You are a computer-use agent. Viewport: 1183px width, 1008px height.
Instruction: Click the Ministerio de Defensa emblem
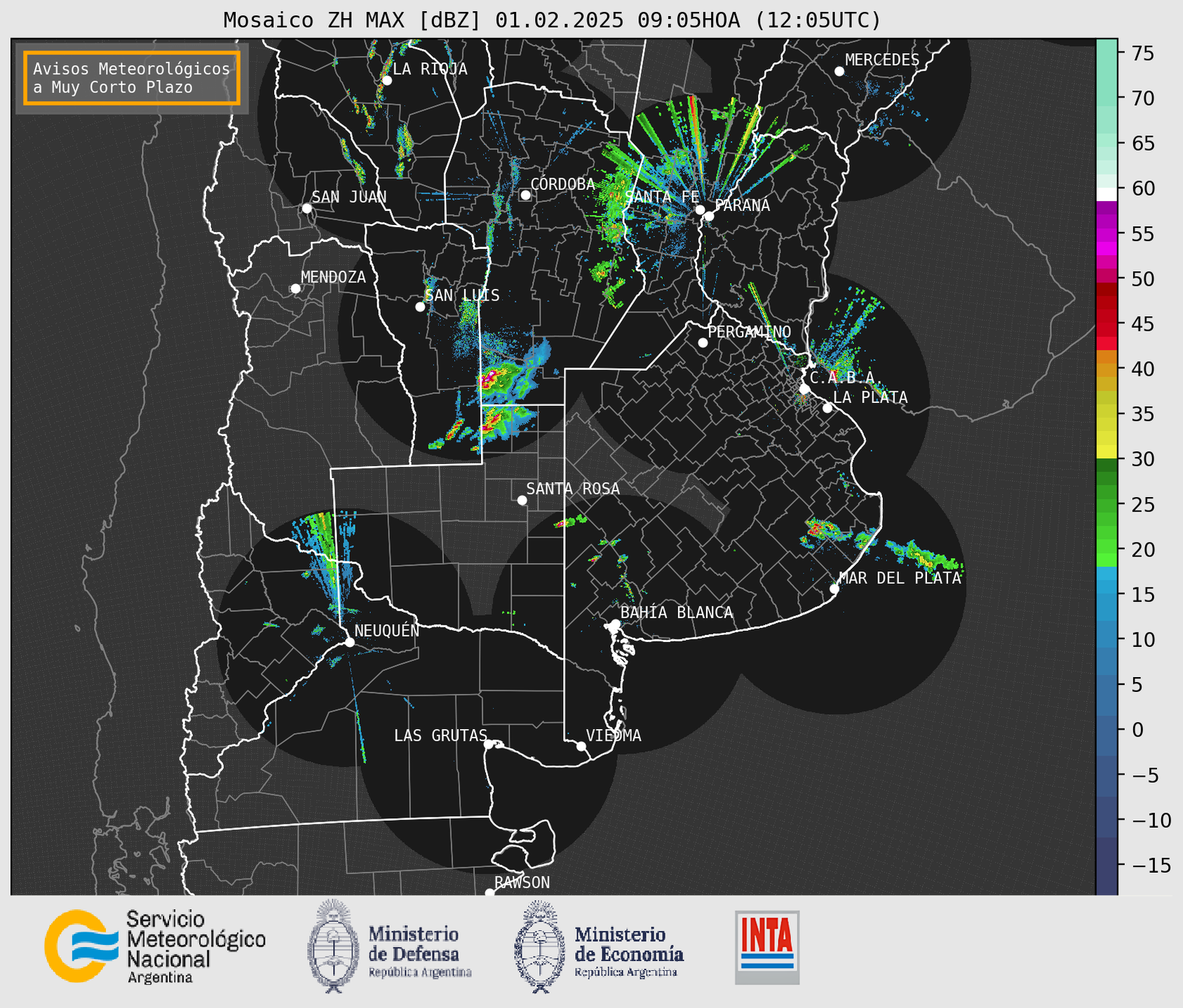[x=334, y=946]
